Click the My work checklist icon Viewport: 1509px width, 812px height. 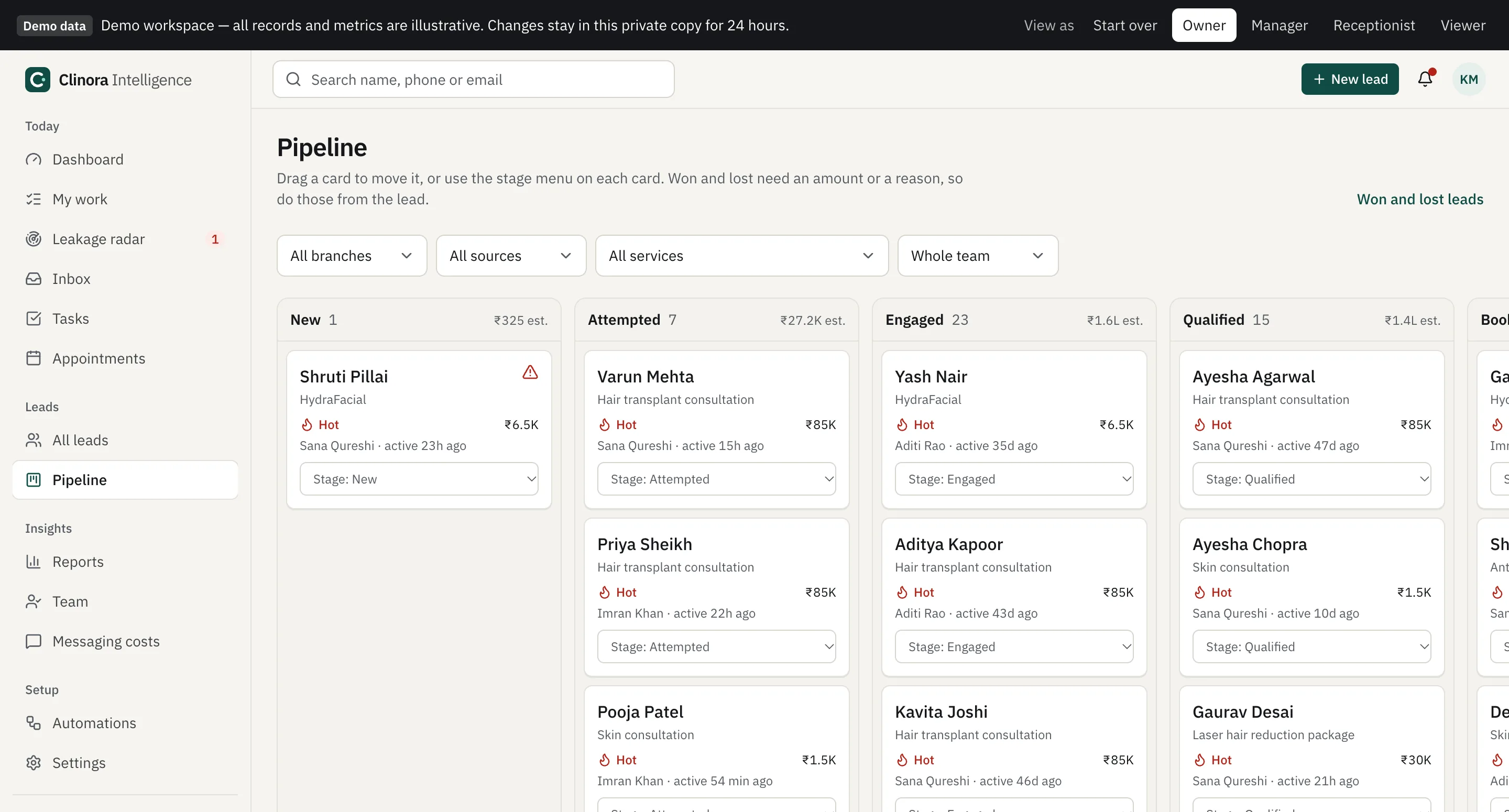34,199
